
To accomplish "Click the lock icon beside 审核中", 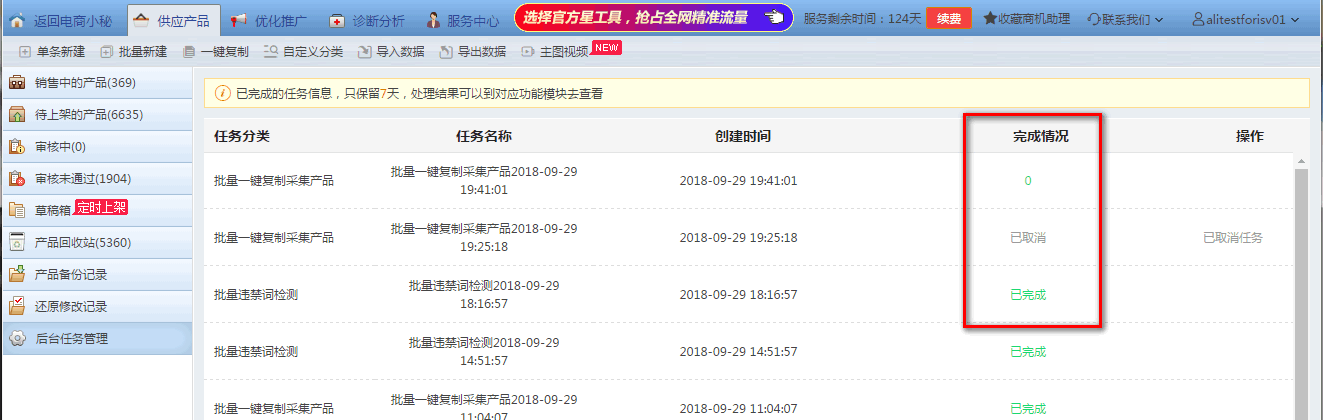I will 17,147.
